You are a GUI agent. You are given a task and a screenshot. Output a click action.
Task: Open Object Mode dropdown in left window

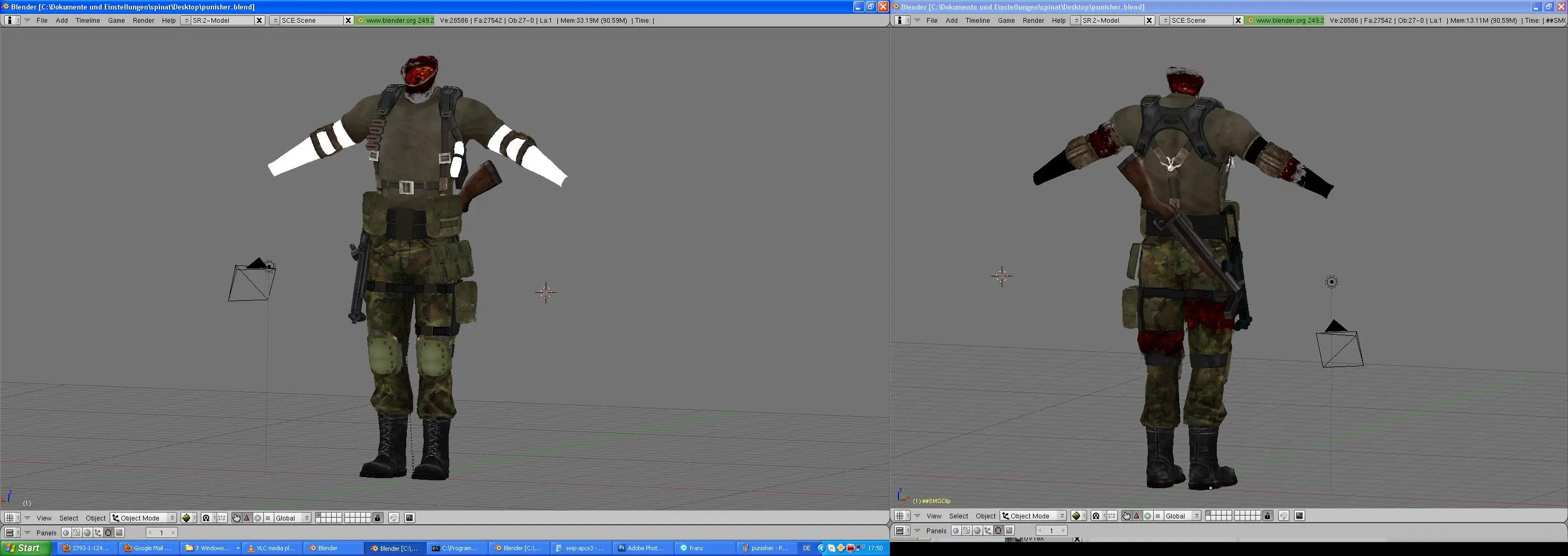tap(143, 518)
